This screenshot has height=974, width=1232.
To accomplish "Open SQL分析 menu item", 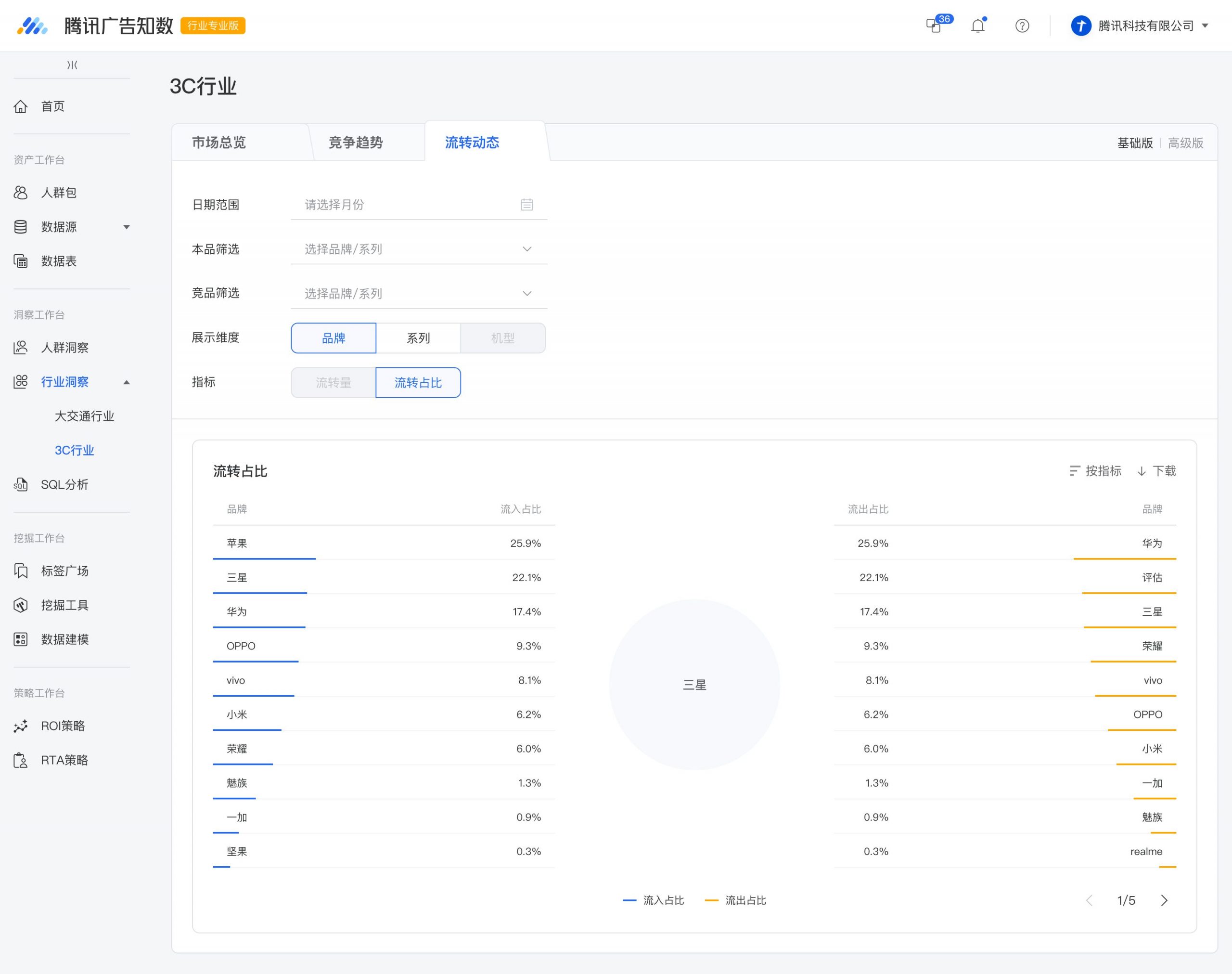I will 64,485.
